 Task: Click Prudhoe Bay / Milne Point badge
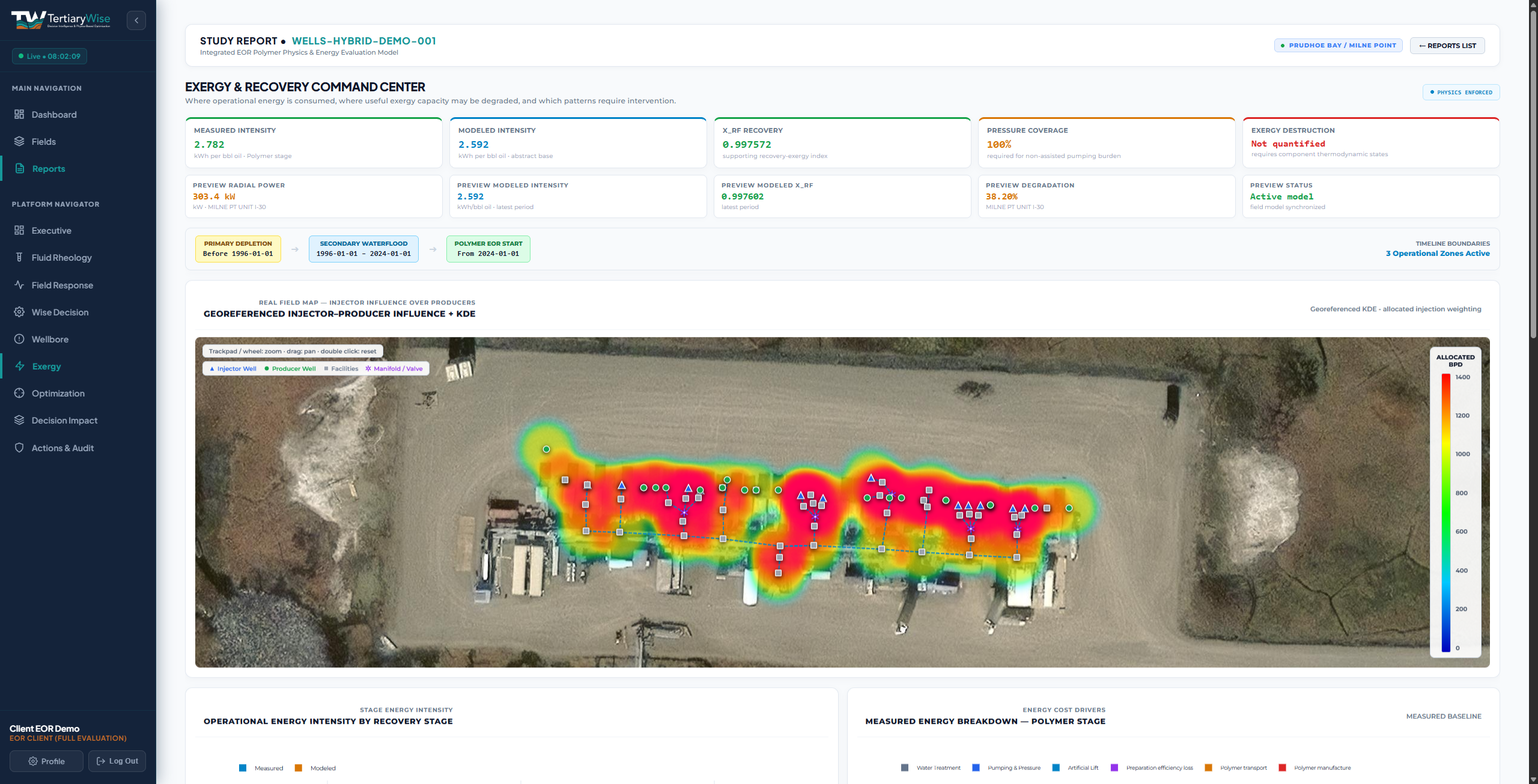pos(1338,45)
